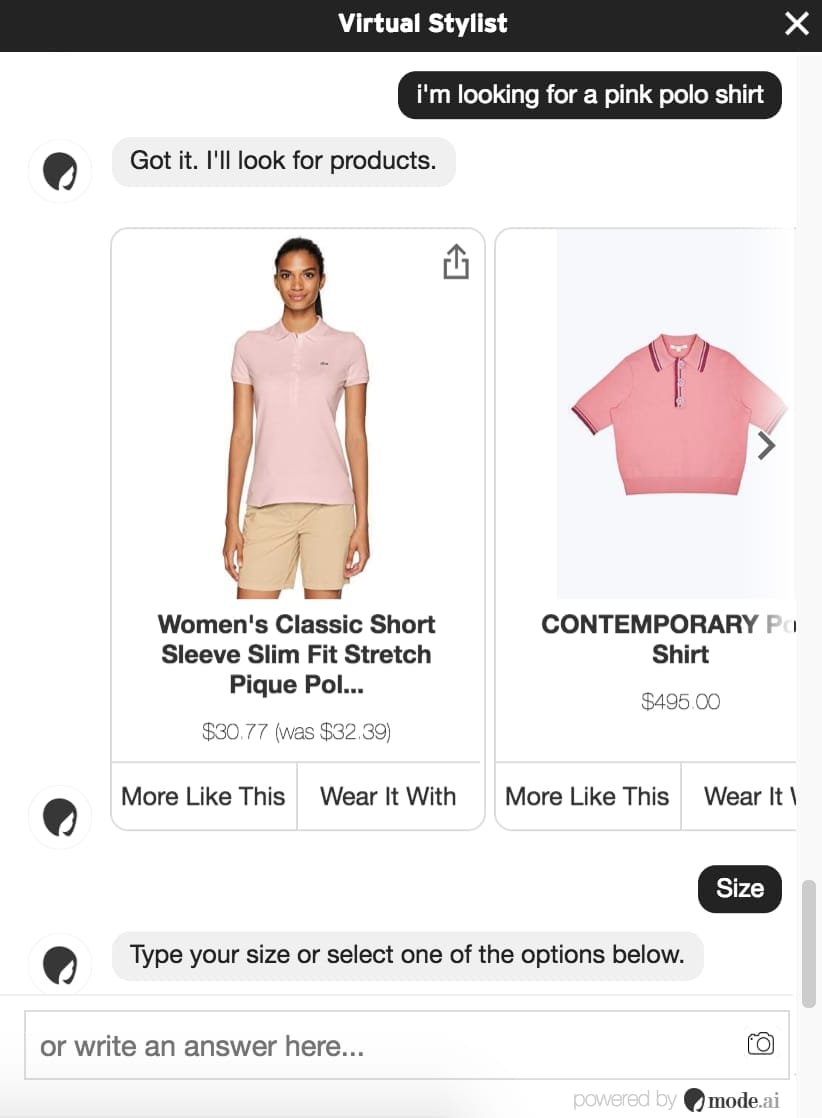
Task: Click the 'i'm looking for a pink polo shirt' bubble
Action: tap(590, 95)
